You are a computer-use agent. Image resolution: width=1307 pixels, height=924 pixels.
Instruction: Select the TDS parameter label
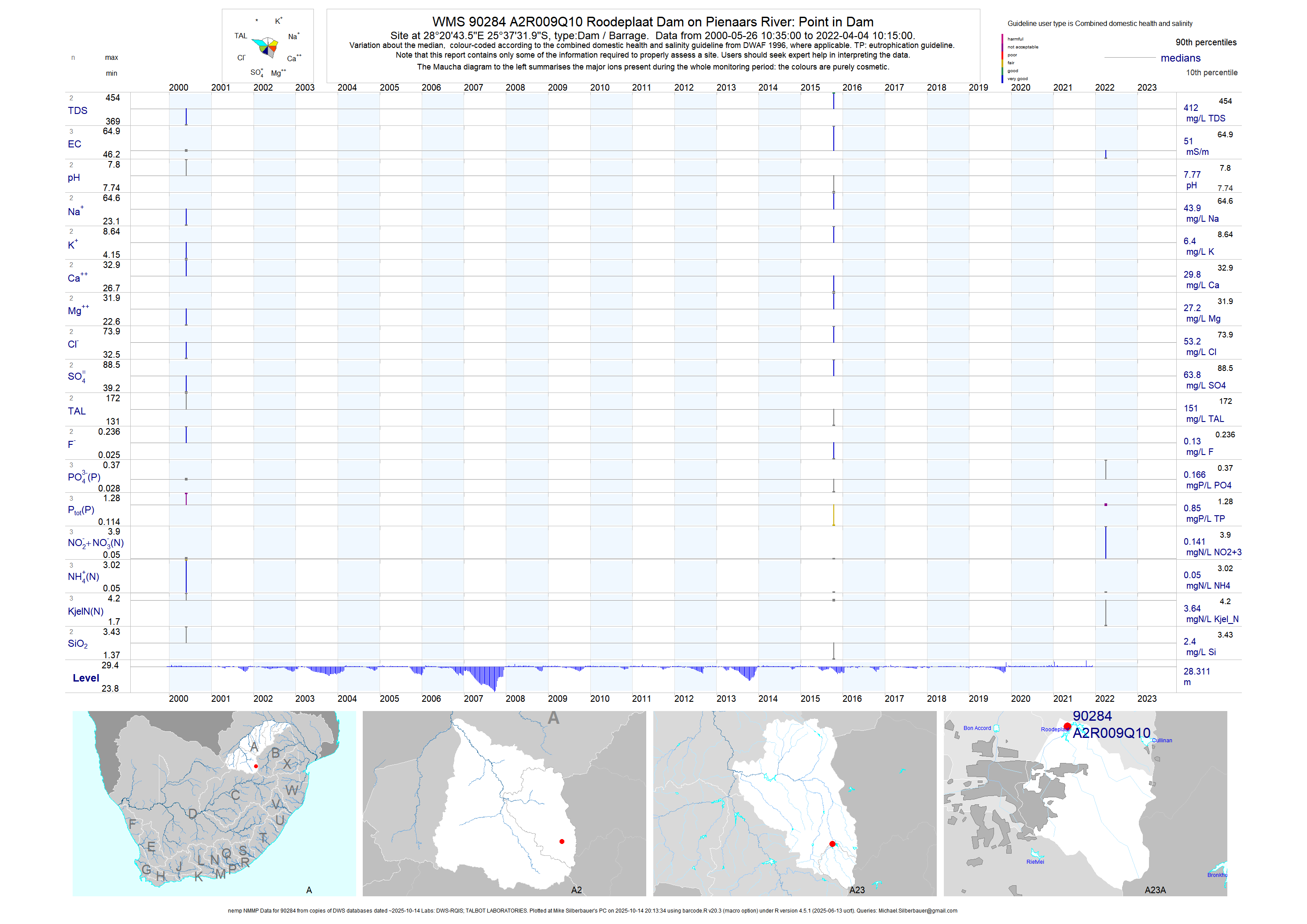[77, 110]
